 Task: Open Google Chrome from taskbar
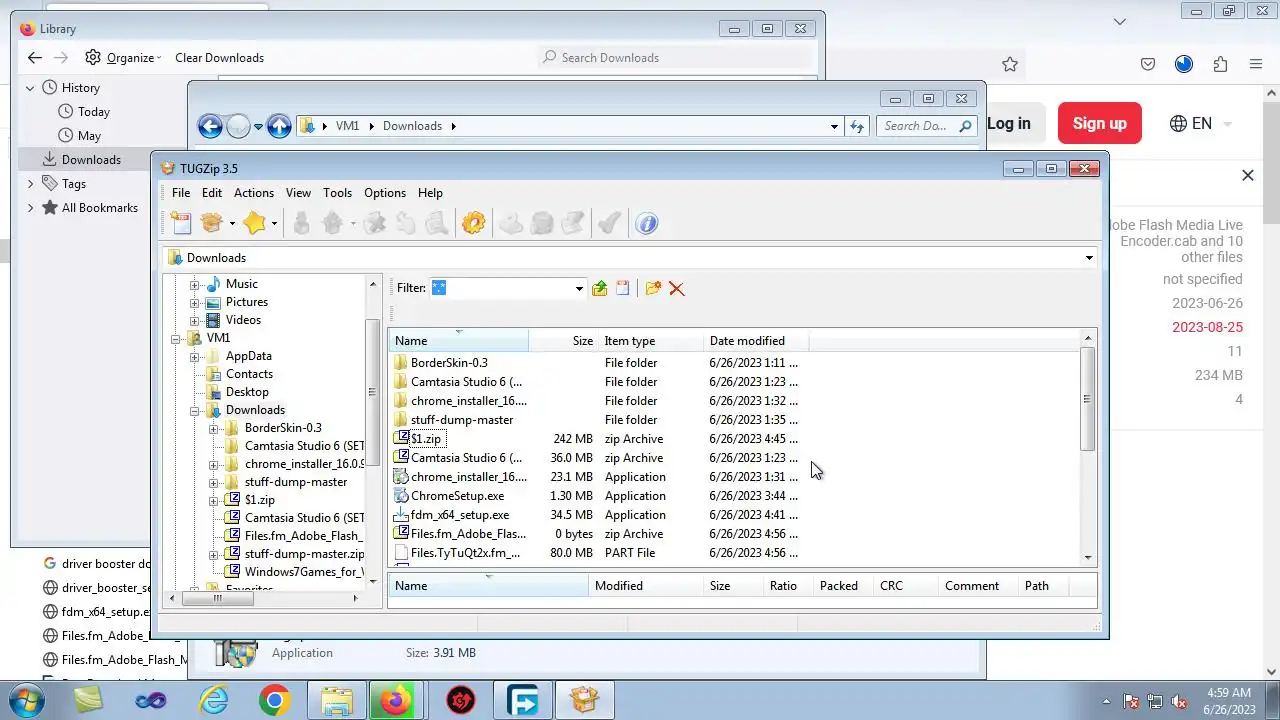coord(274,700)
